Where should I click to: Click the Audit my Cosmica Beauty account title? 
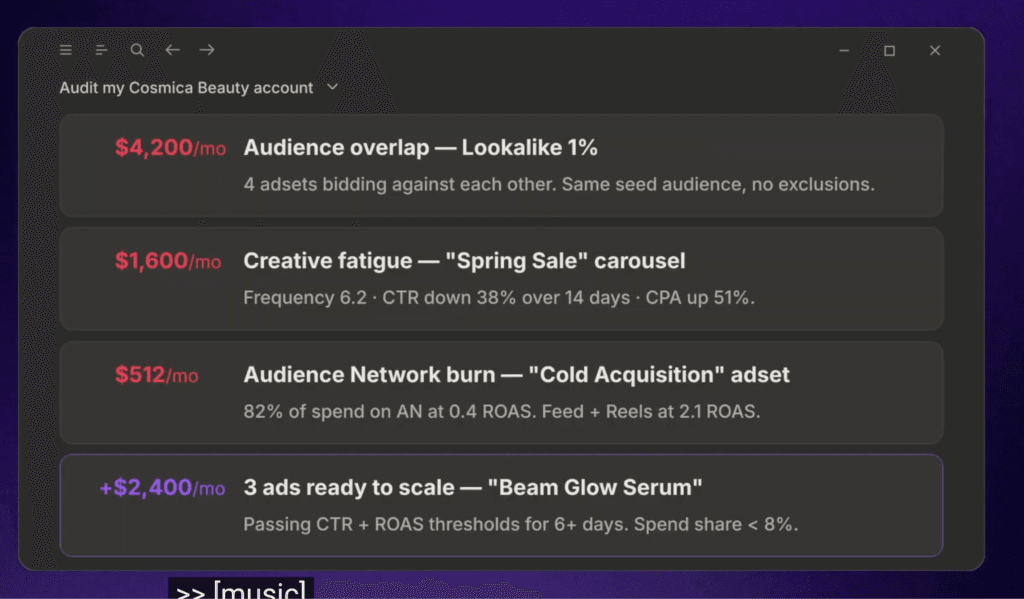[186, 88]
